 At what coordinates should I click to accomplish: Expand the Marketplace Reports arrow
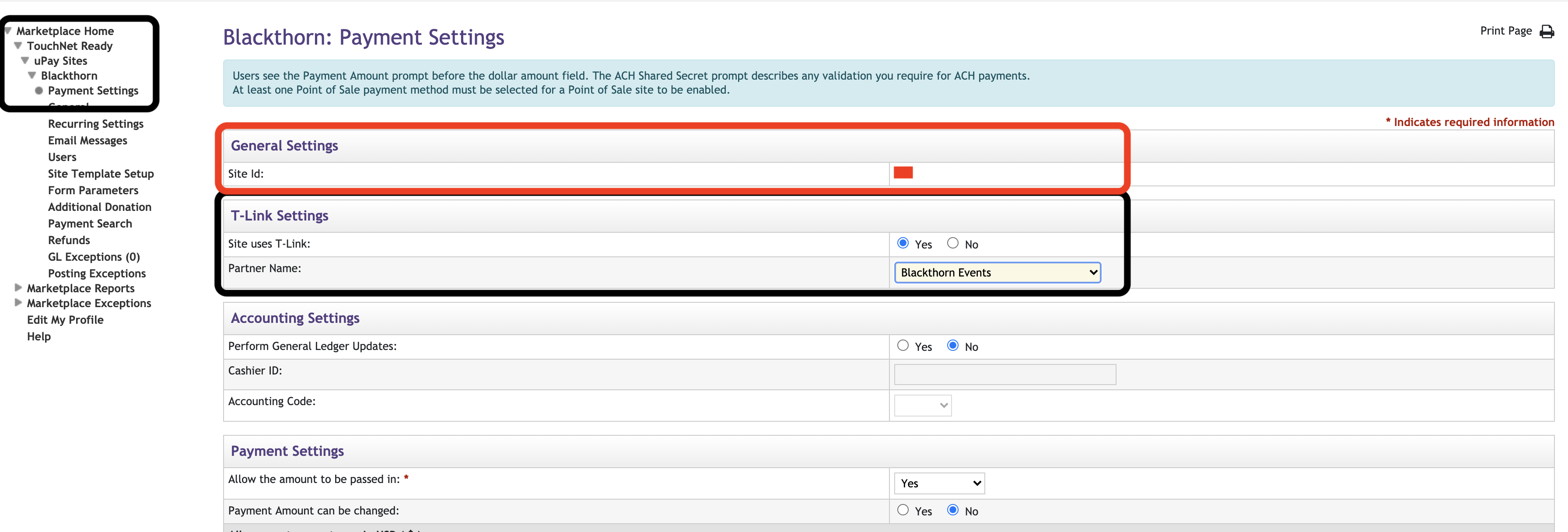(18, 288)
